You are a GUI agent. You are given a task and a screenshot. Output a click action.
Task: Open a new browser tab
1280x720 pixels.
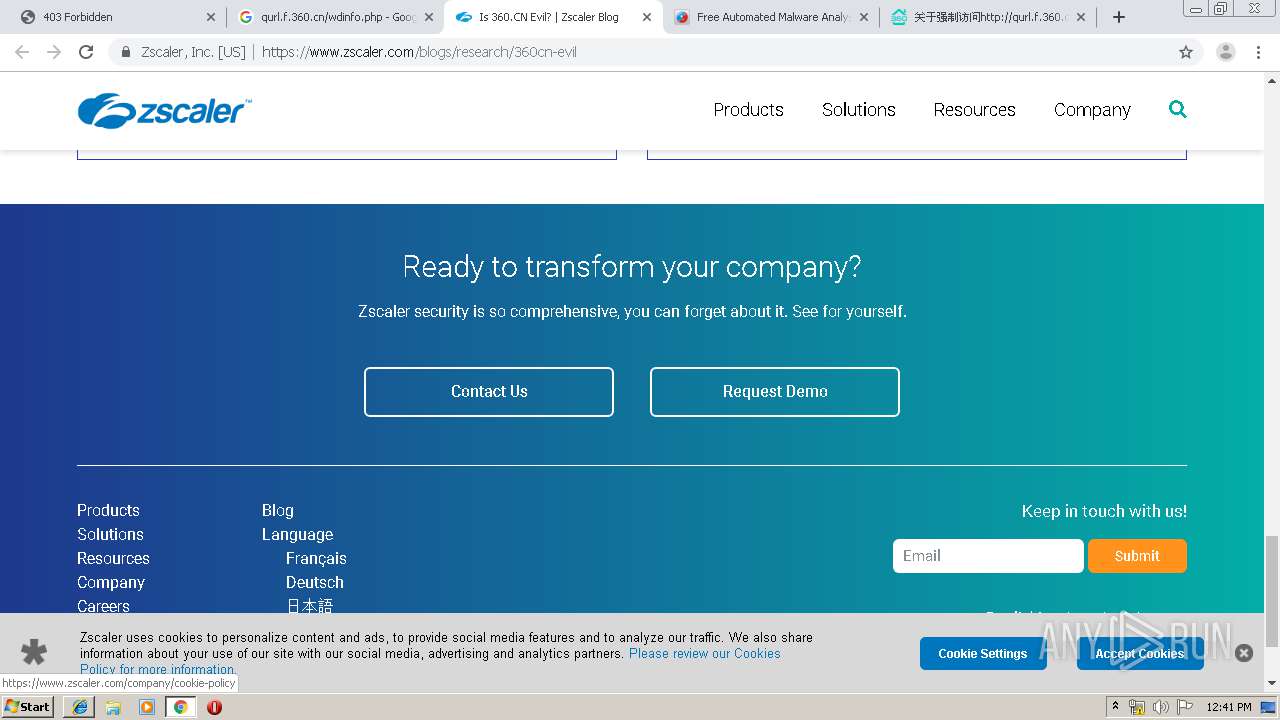[1119, 17]
